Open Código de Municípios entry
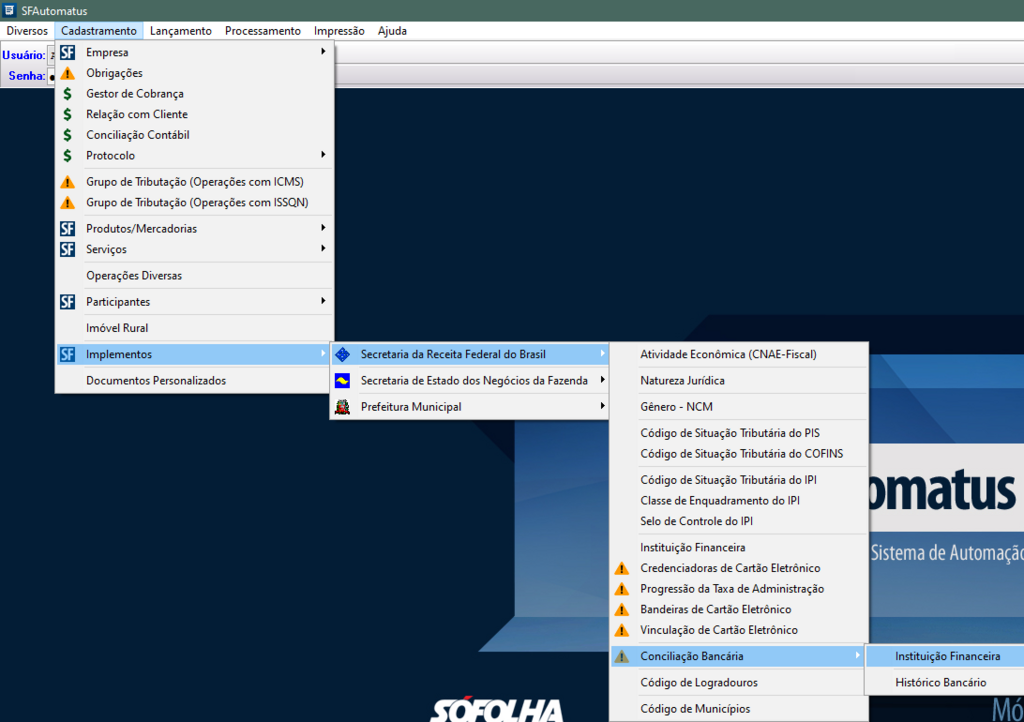 (695, 709)
